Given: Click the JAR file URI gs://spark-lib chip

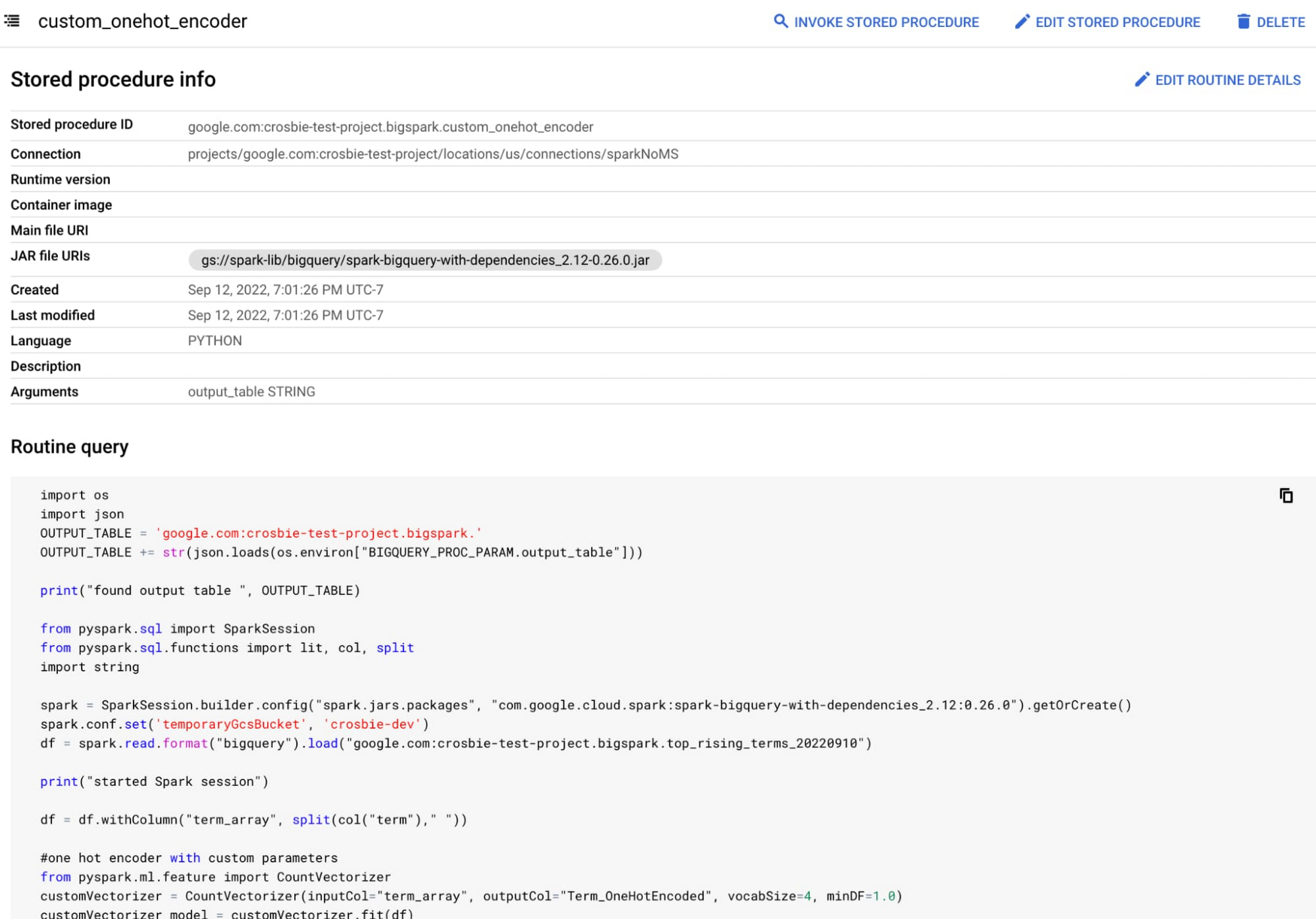Looking at the screenshot, I should tap(424, 260).
